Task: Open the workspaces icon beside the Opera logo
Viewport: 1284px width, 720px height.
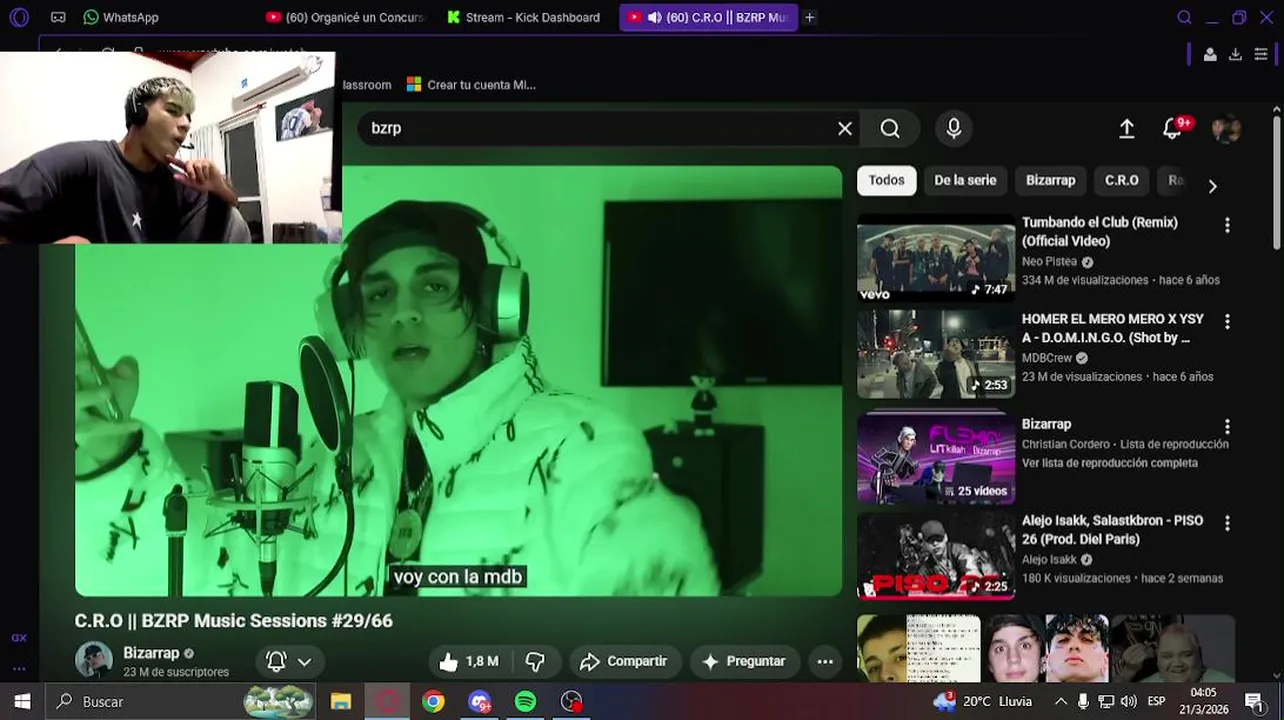Action: pyautogui.click(x=58, y=17)
